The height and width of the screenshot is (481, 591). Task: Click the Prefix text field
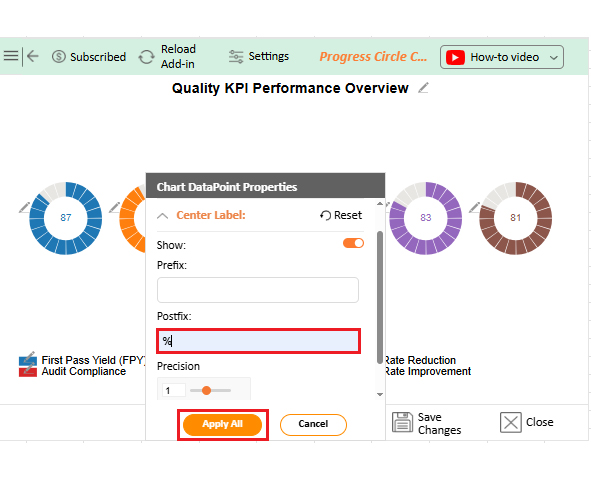(x=258, y=290)
